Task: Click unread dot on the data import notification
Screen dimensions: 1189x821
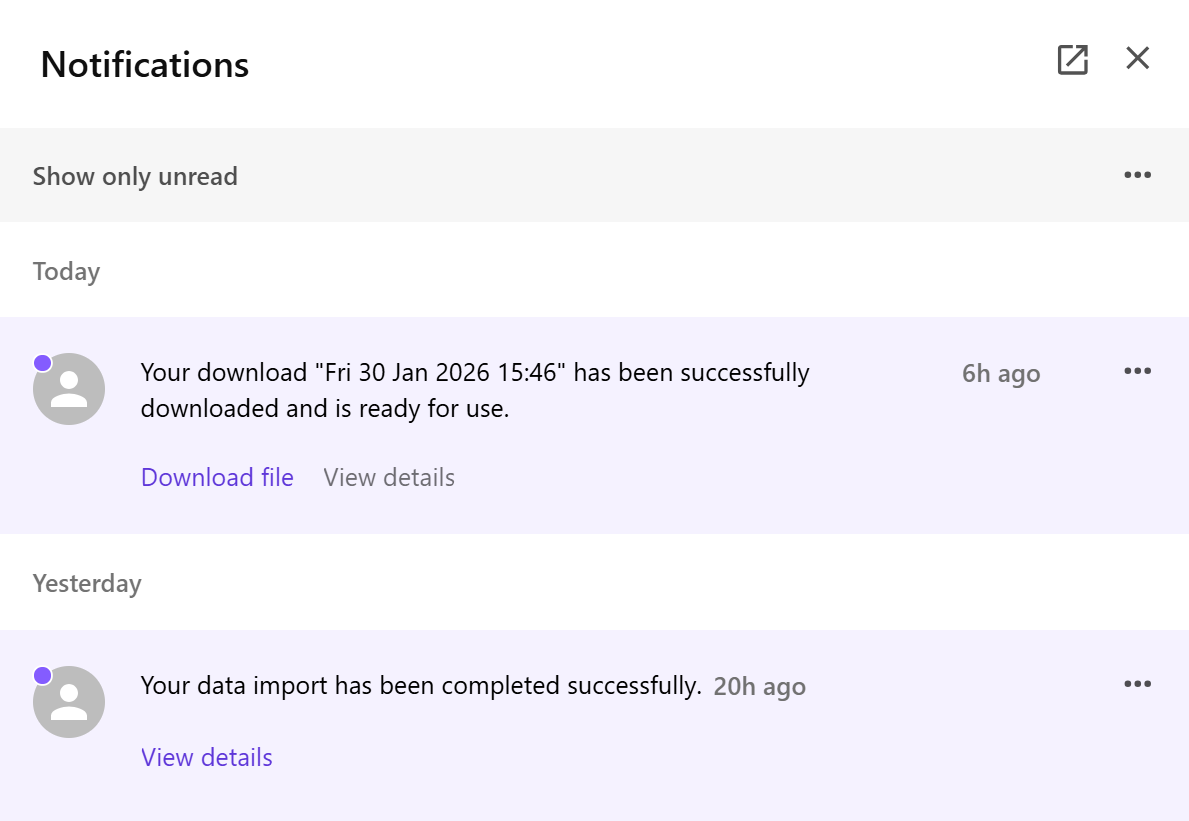Action: pyautogui.click(x=43, y=676)
